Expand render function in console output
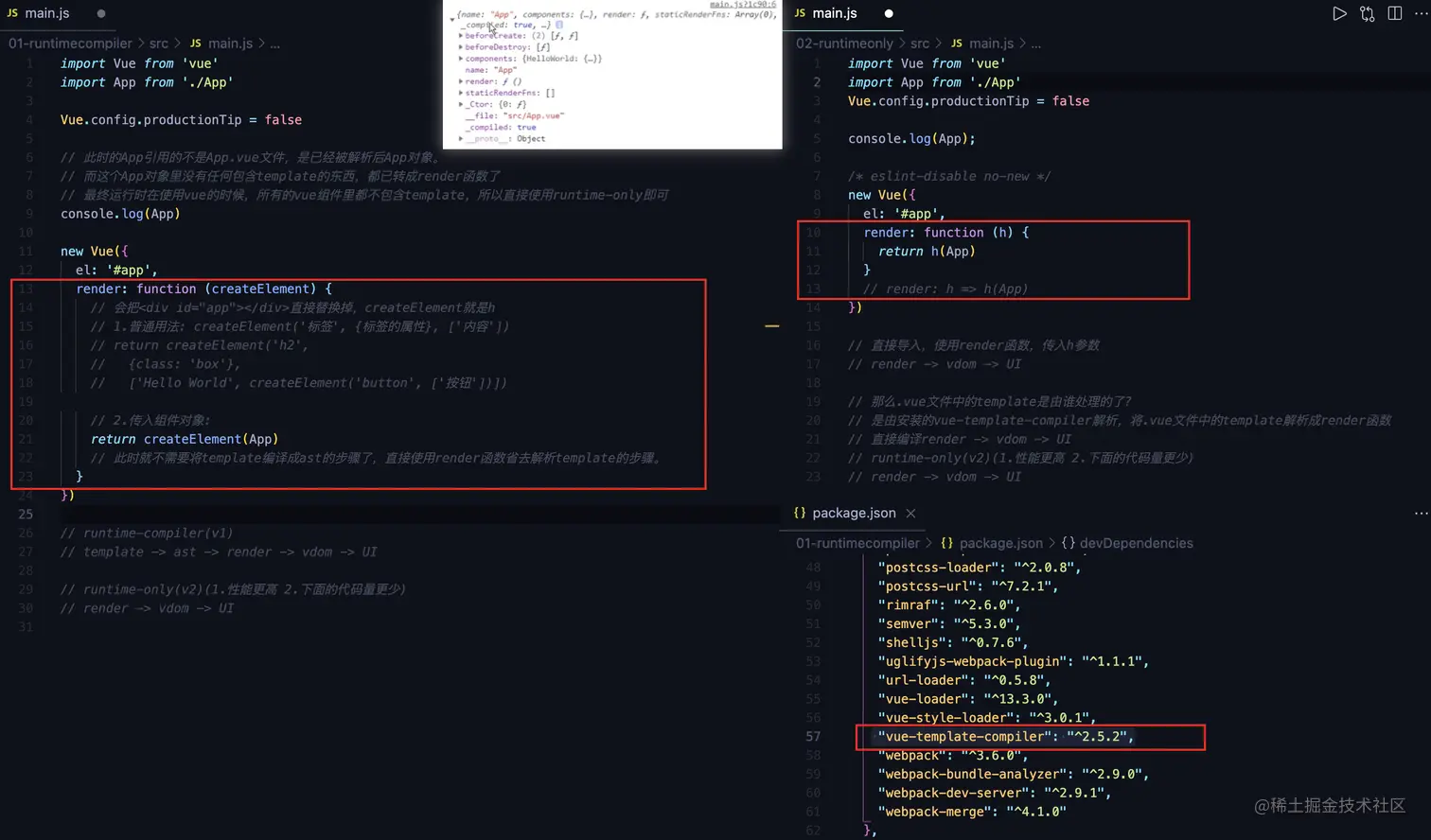This screenshot has height=840, width=1431. 461,81
